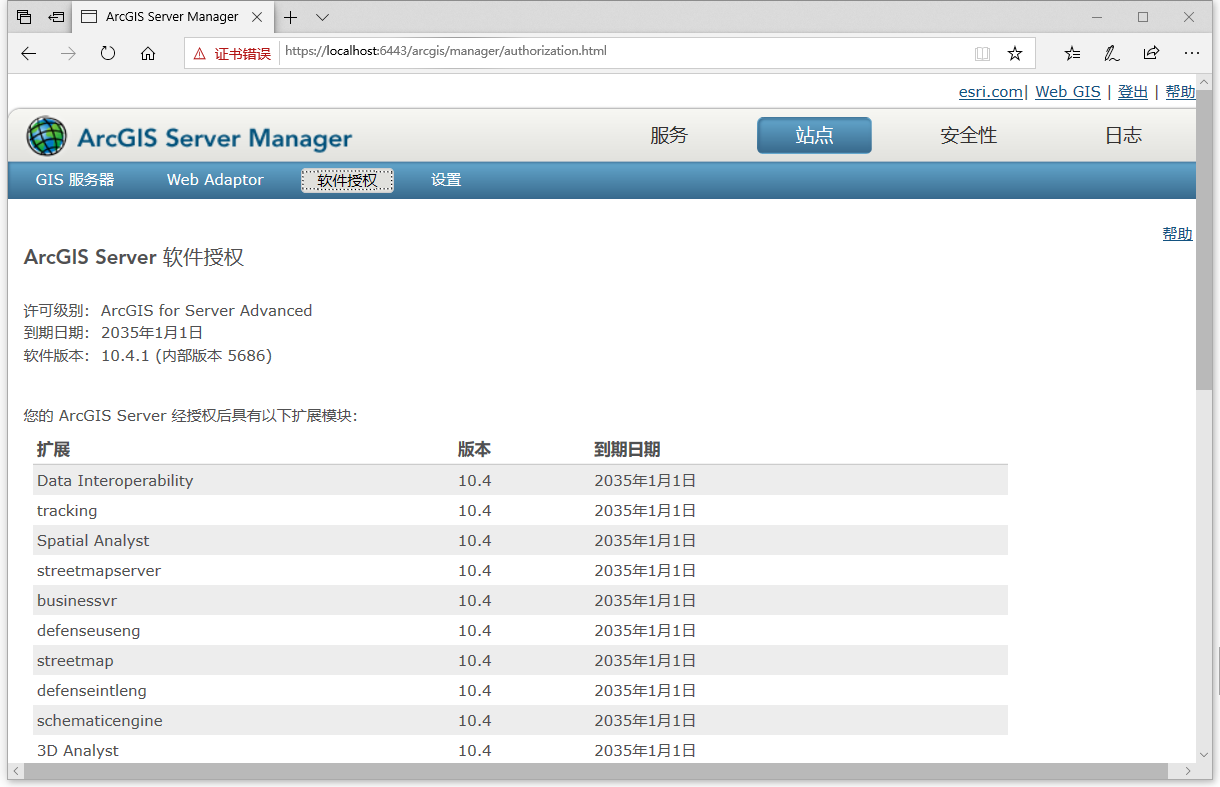Close the ArcGIS Server Manager tab
Image resolution: width=1220 pixels, height=787 pixels.
point(258,17)
